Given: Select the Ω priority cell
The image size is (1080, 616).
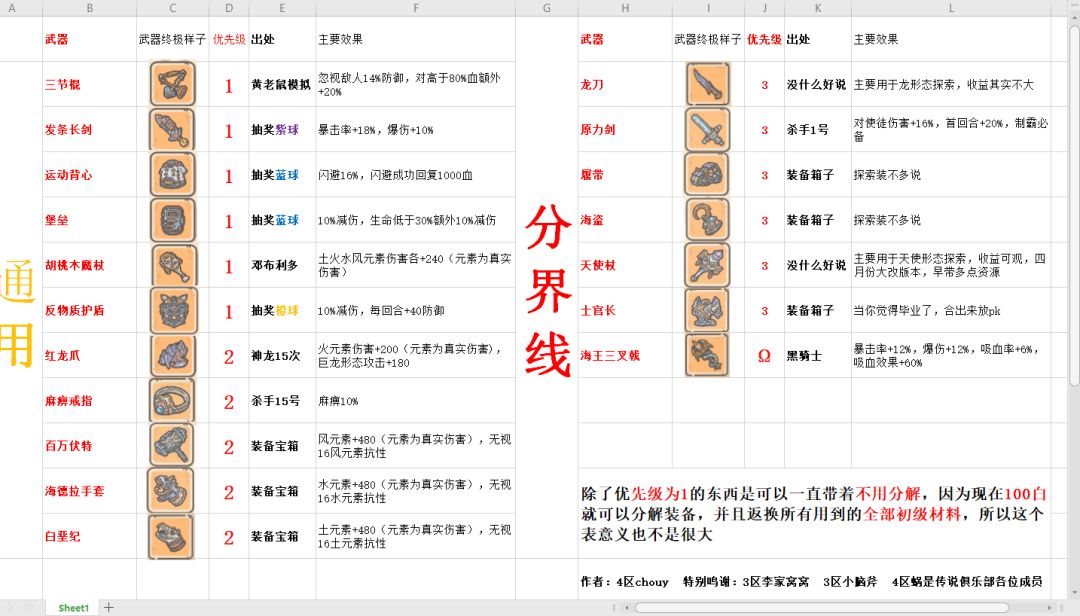Looking at the screenshot, I should click(764, 356).
